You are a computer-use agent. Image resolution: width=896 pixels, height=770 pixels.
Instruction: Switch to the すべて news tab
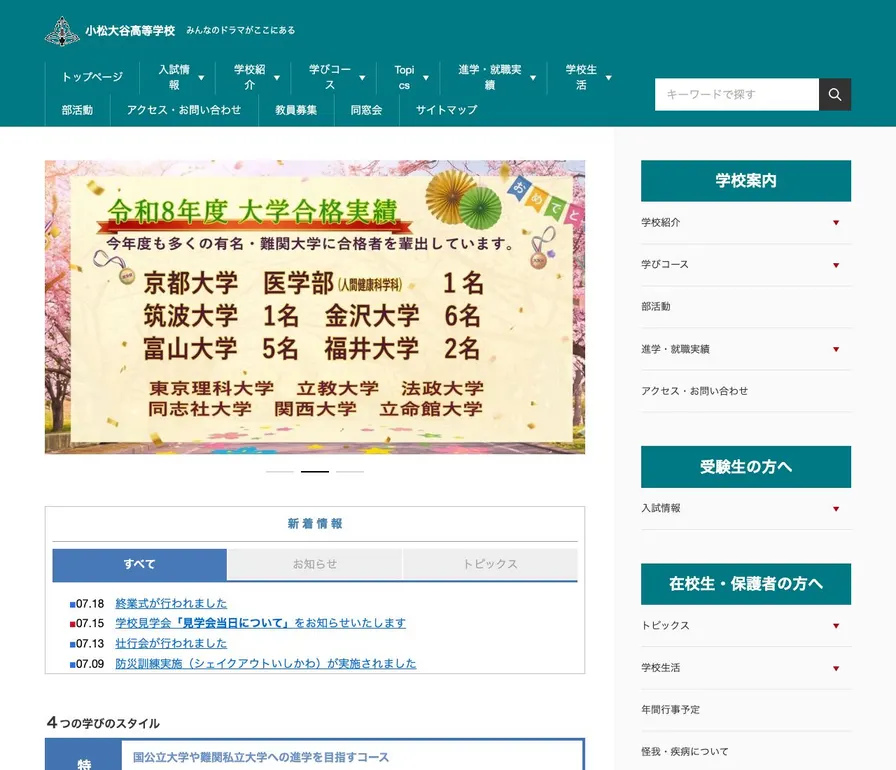tap(139, 564)
